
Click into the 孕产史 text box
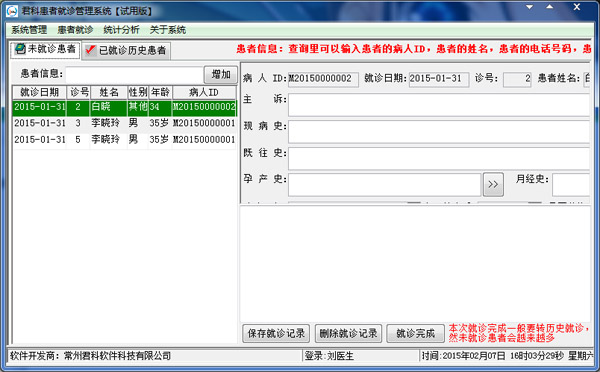click(384, 185)
